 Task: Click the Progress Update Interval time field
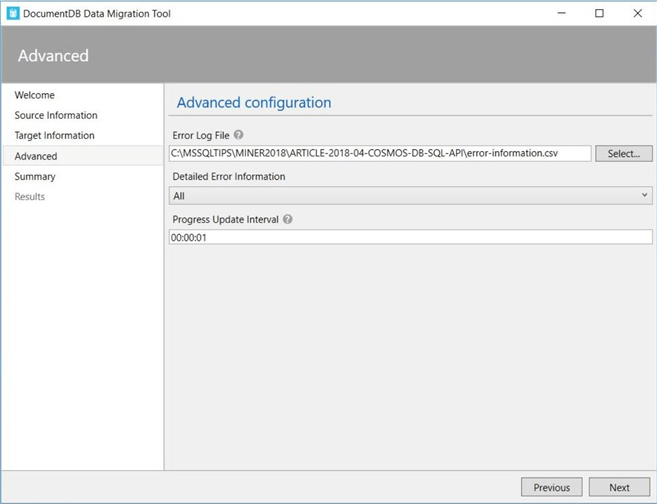tap(411, 237)
